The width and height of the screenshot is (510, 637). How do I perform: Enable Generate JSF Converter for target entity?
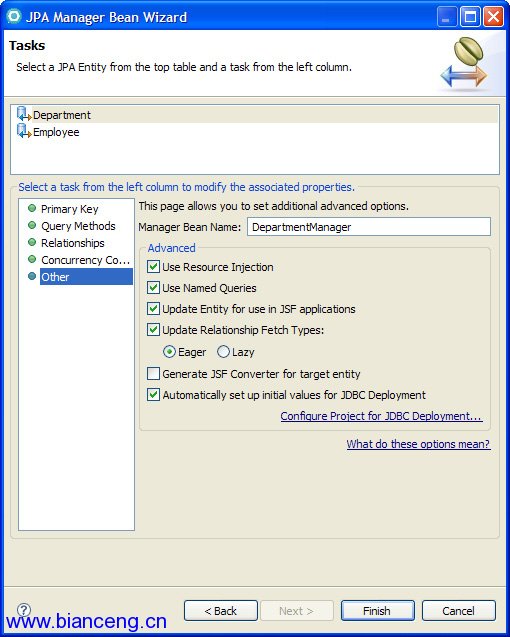[x=153, y=373]
